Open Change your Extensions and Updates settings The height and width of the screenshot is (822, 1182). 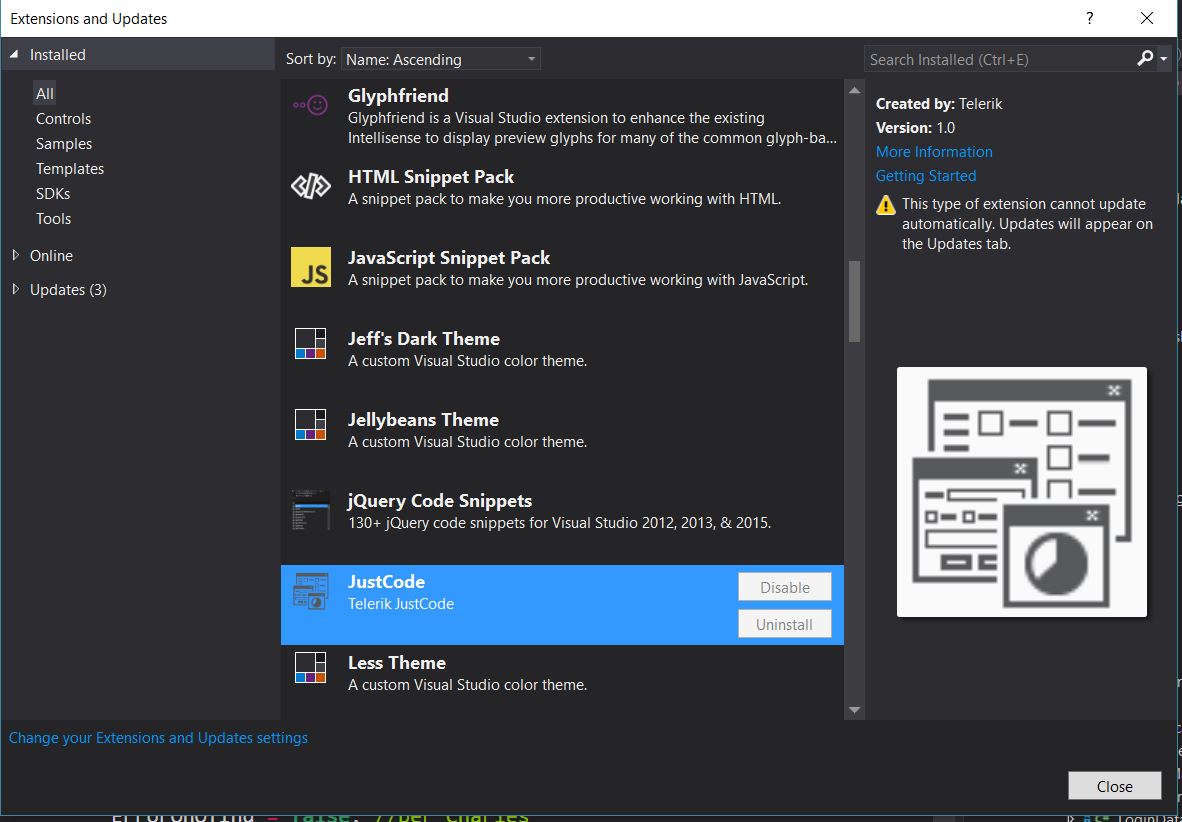pos(158,738)
